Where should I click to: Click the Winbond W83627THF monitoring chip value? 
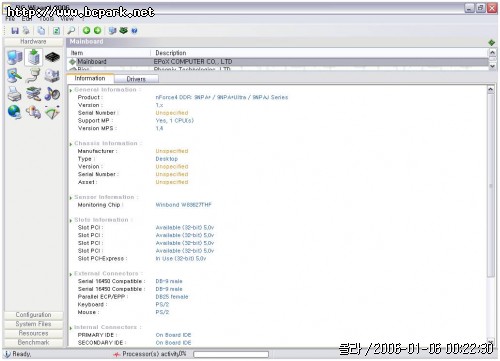coord(183,205)
